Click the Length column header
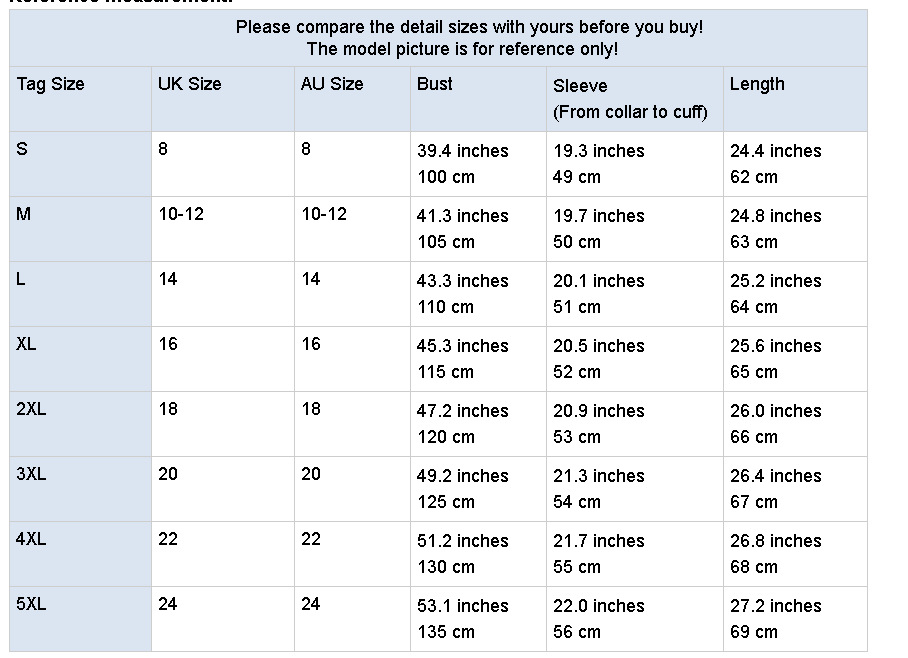The image size is (908, 658). [x=757, y=84]
